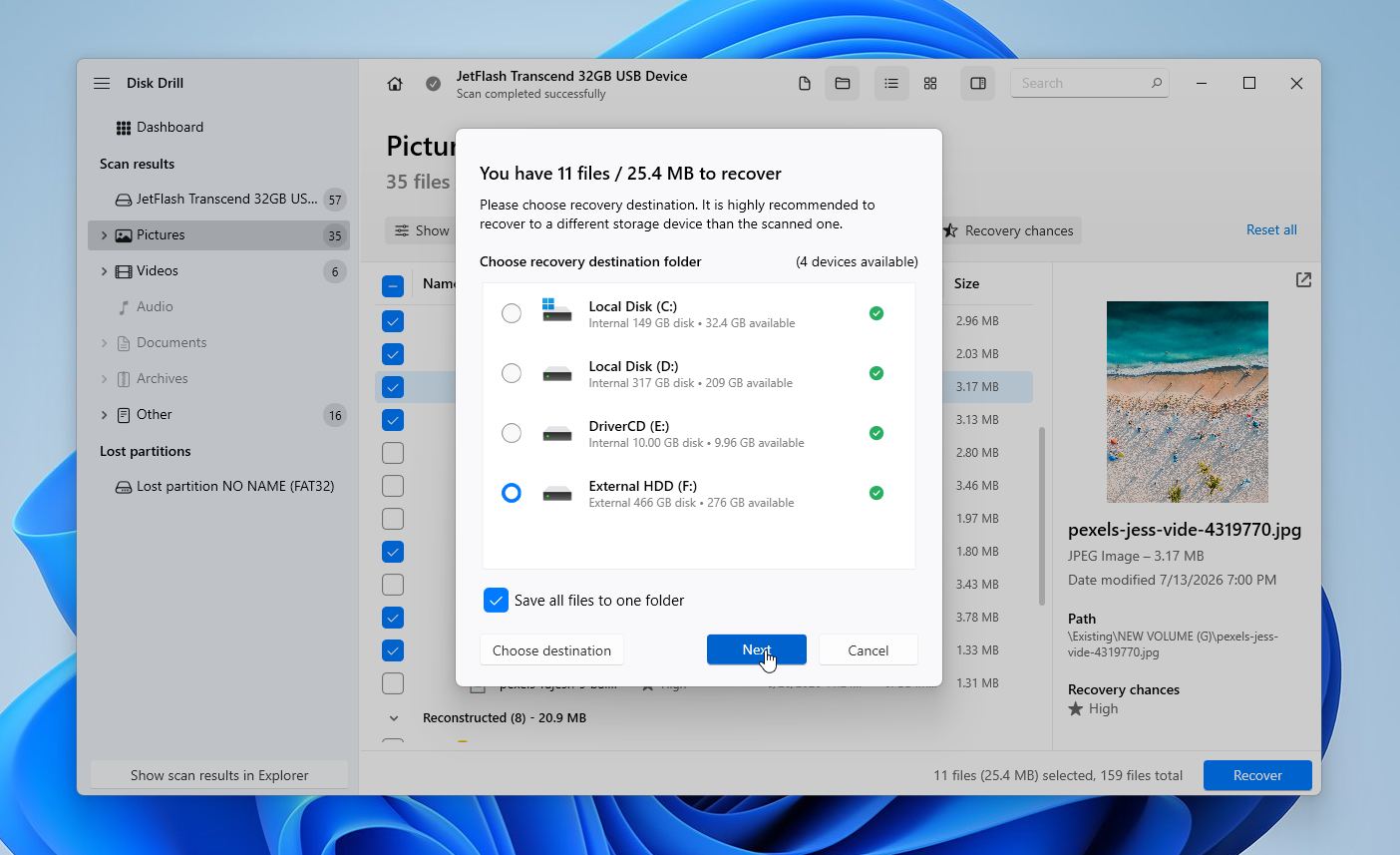Select Local Disk (D:) radio button
Screen dimensions: 1400x855
click(x=512, y=373)
